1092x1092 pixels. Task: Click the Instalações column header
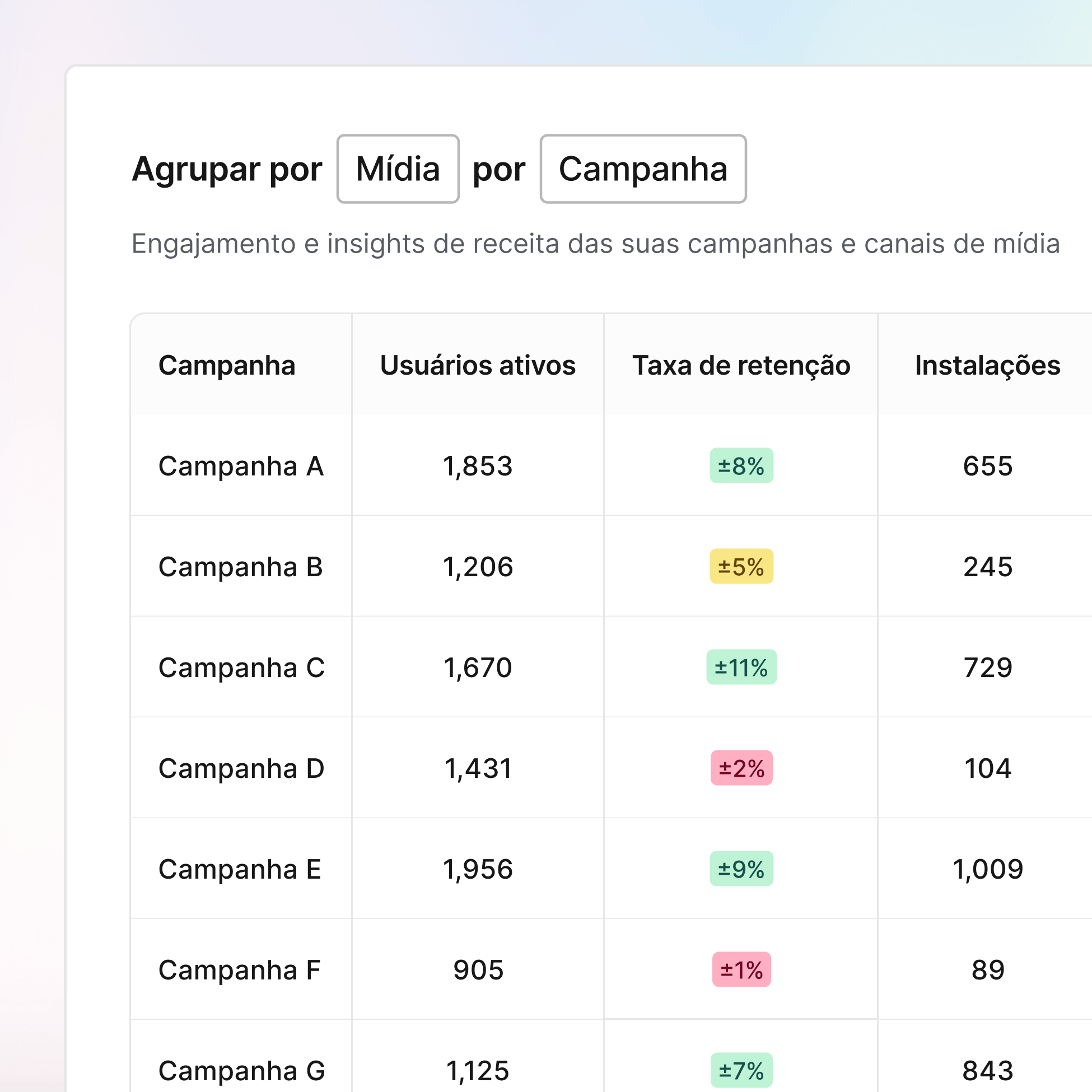pyautogui.click(x=987, y=365)
